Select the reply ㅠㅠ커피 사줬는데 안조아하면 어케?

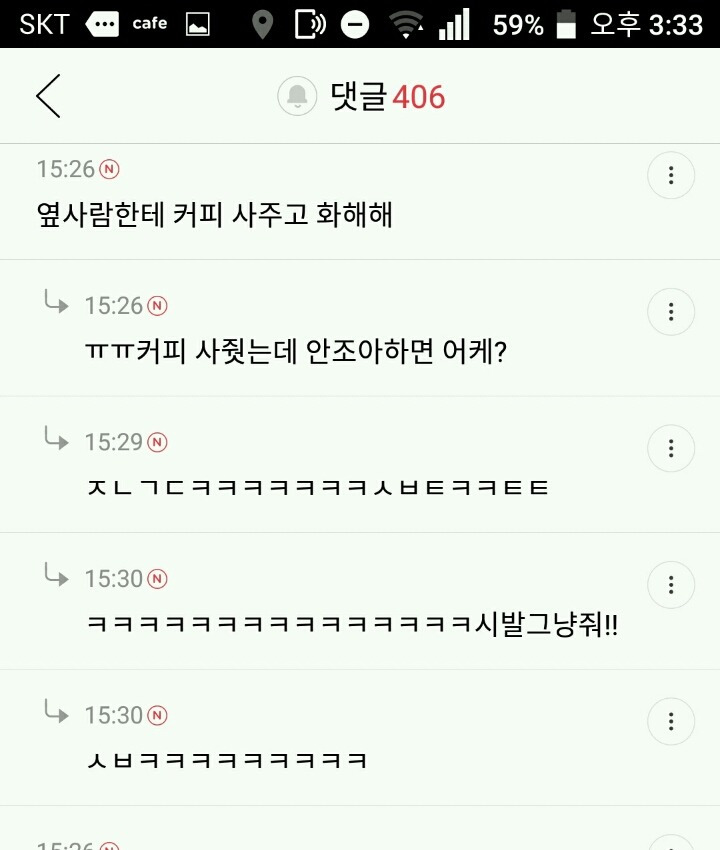(x=296, y=351)
